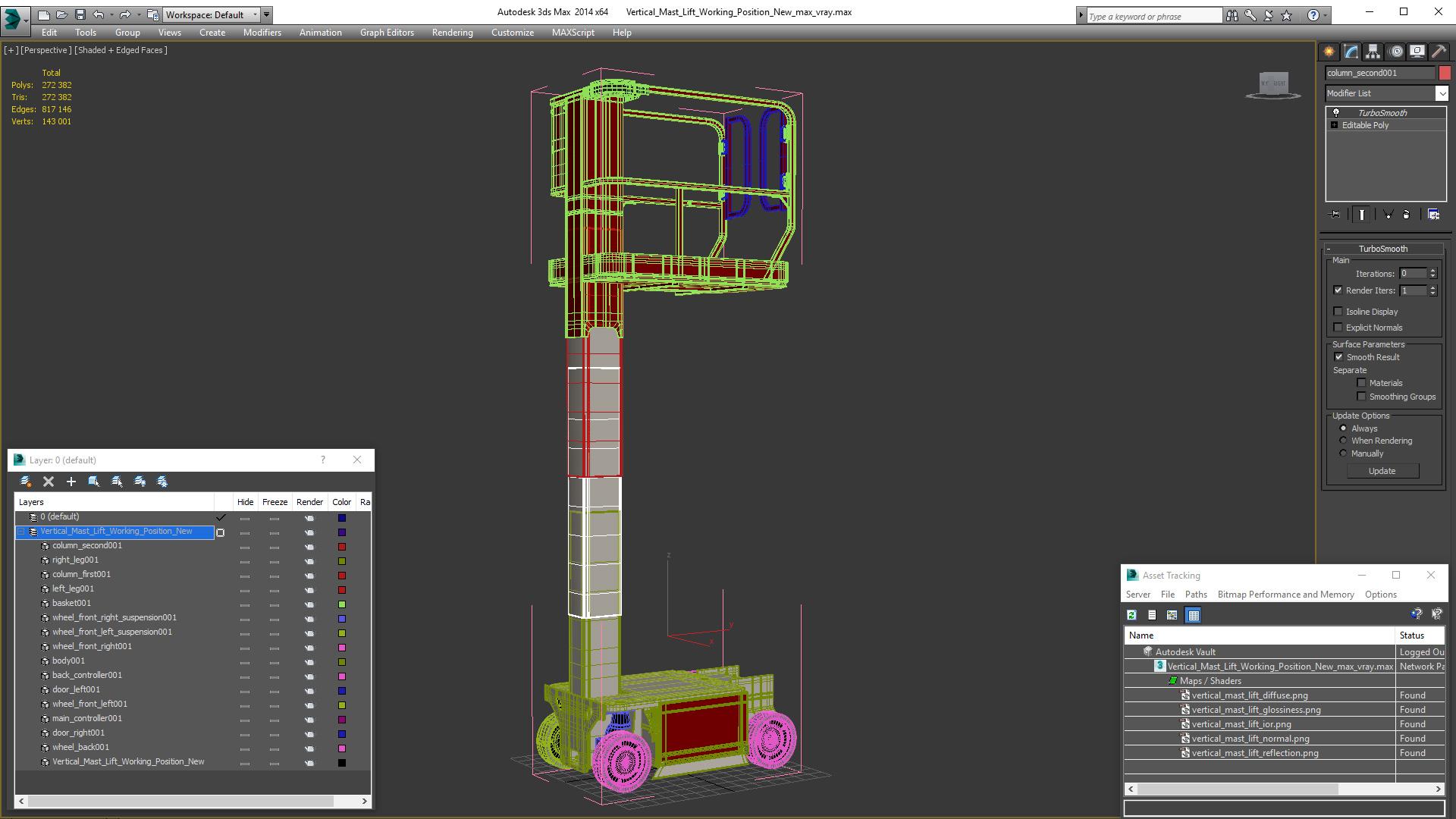Uncheck Smooth Result checkbox
This screenshot has height=819, width=1456.
tap(1338, 357)
